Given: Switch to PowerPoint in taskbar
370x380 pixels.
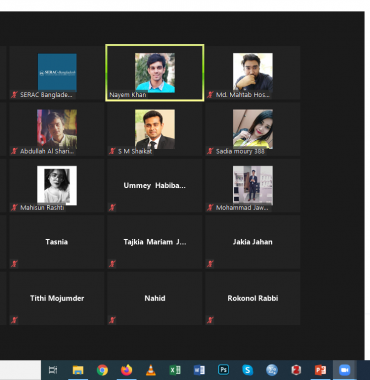Looking at the screenshot, I should [320, 370].
